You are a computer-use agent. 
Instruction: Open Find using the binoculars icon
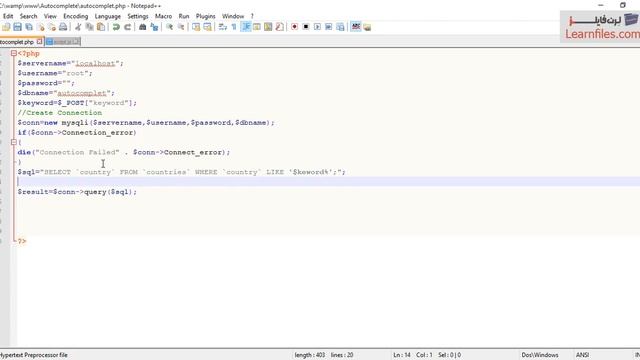coord(142,27)
